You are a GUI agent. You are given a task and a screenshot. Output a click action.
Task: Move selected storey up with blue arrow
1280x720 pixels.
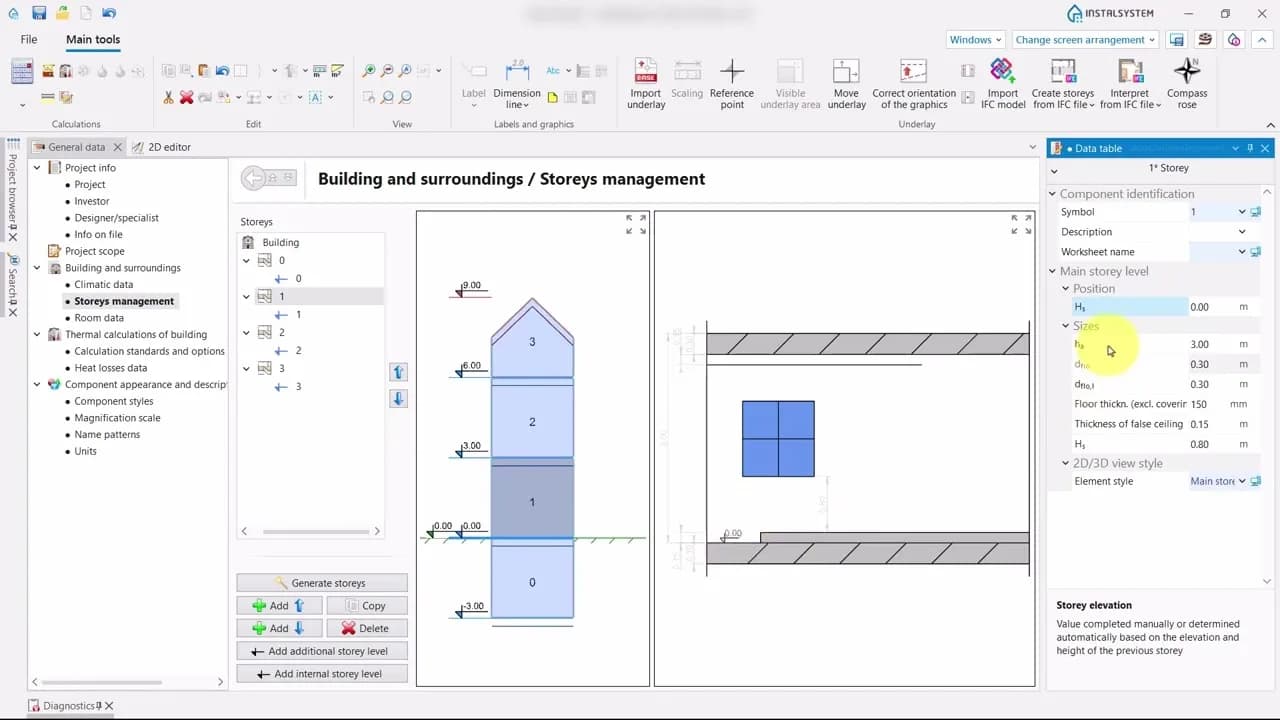pyautogui.click(x=398, y=372)
